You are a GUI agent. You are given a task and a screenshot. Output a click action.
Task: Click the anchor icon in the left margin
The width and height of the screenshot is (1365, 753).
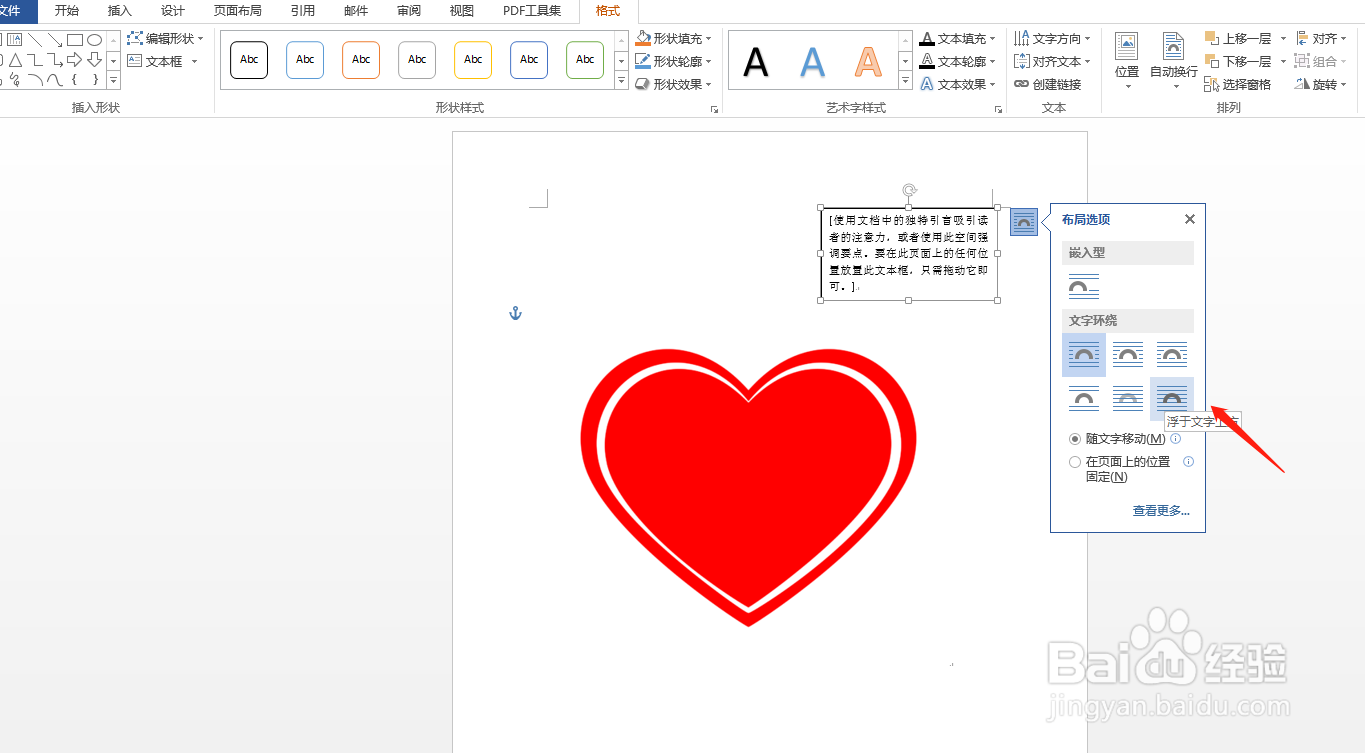coord(516,314)
